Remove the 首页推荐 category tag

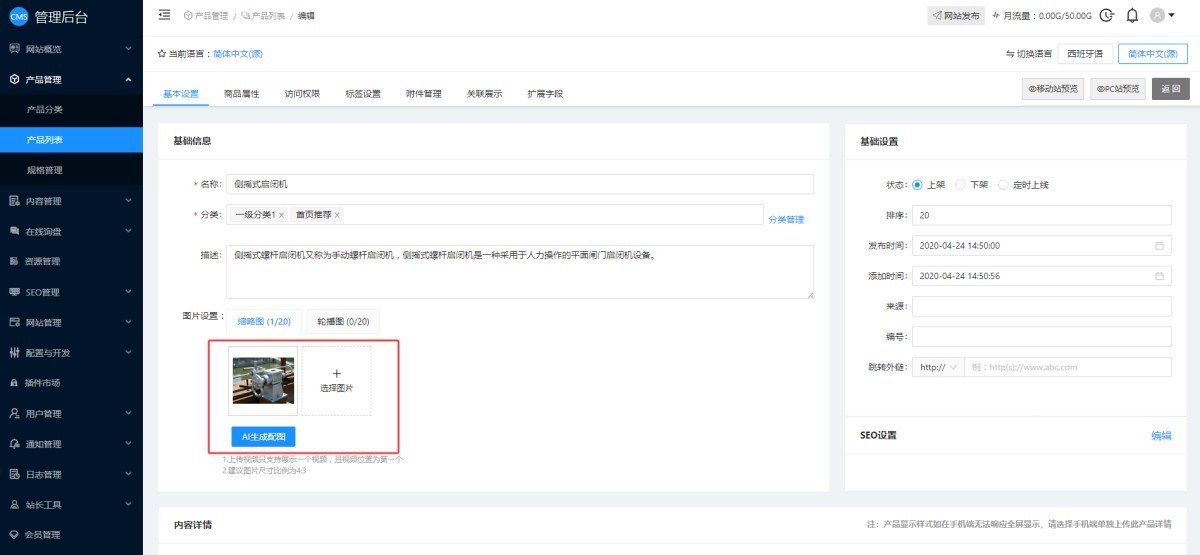click(x=337, y=215)
